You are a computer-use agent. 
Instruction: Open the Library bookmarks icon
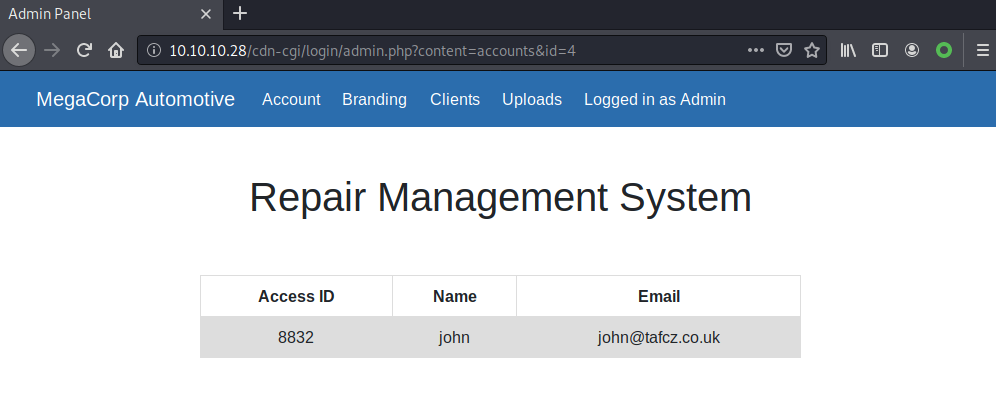click(x=848, y=50)
